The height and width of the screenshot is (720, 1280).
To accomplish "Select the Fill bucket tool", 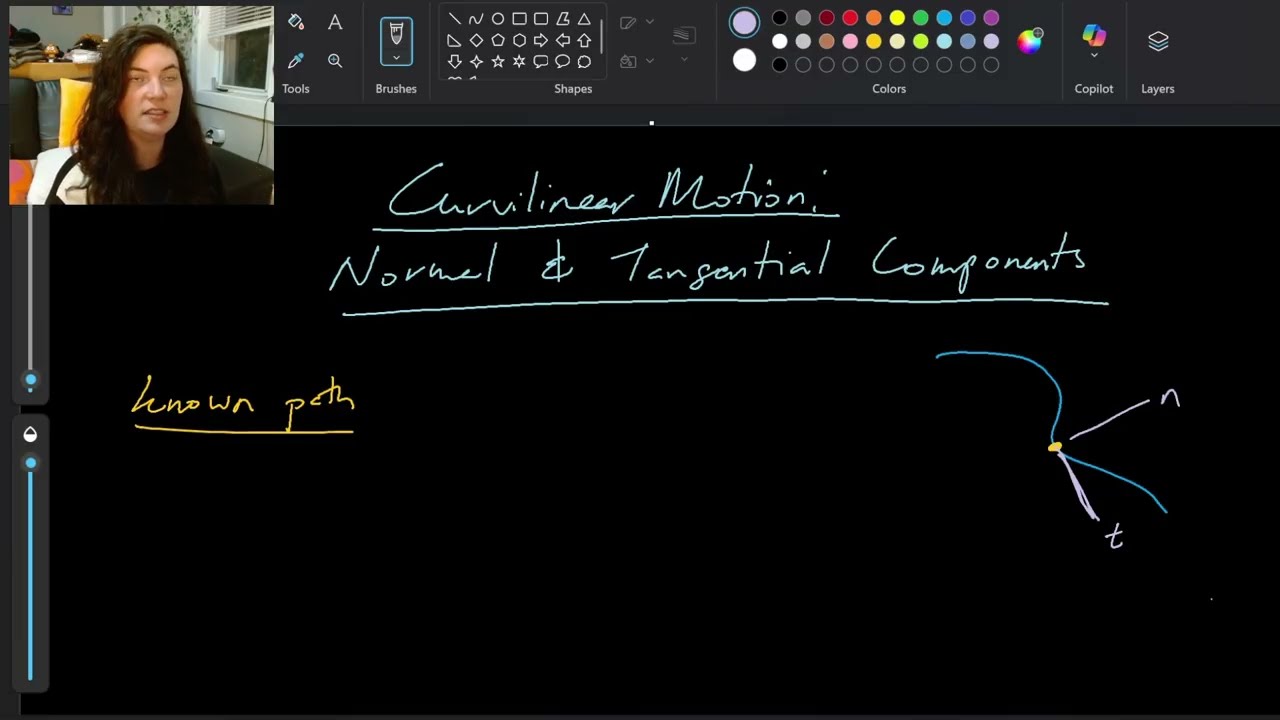I will click(295, 22).
